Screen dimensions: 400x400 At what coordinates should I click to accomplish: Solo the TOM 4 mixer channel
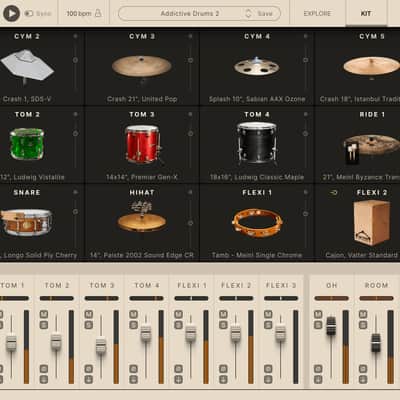click(133, 325)
